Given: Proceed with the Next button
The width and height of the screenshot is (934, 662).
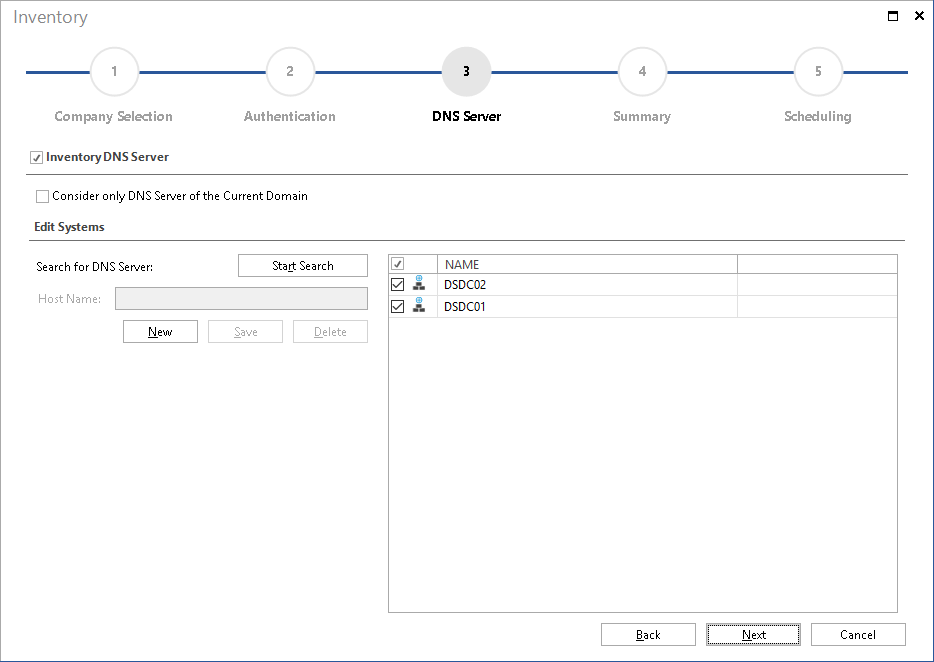Looking at the screenshot, I should tap(754, 635).
